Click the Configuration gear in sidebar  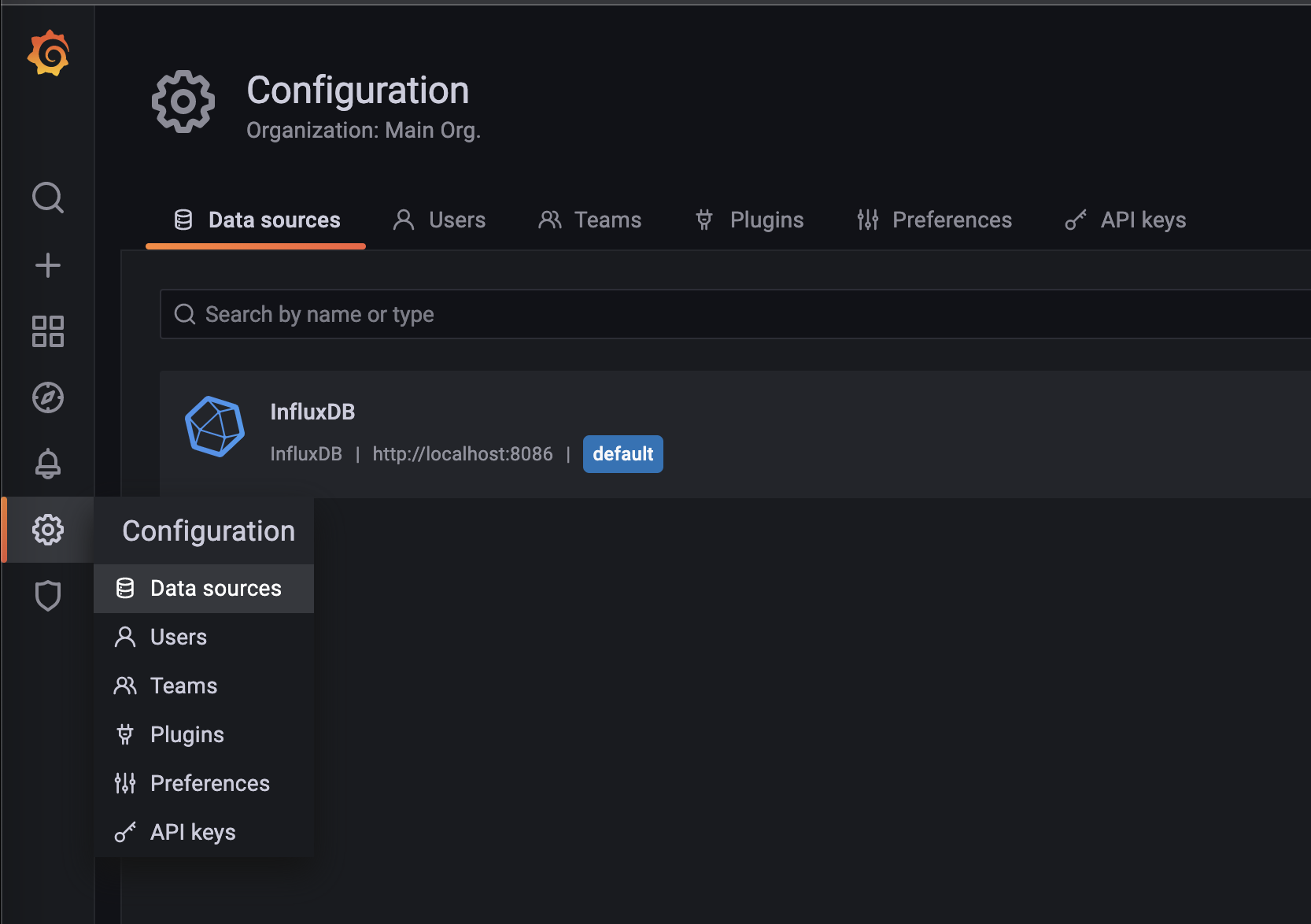point(48,530)
